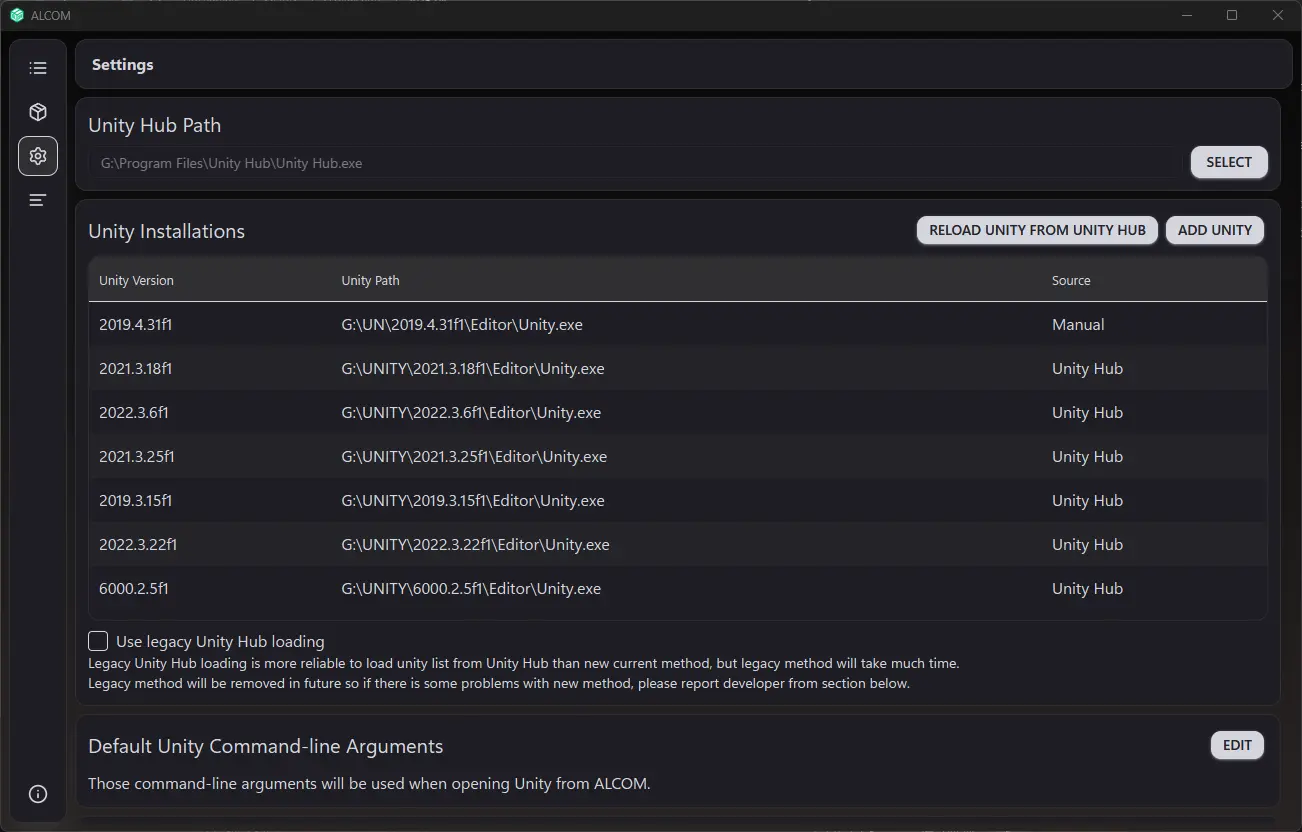1302x832 pixels.
Task: Click the Unity Version column header
Action: (136, 281)
